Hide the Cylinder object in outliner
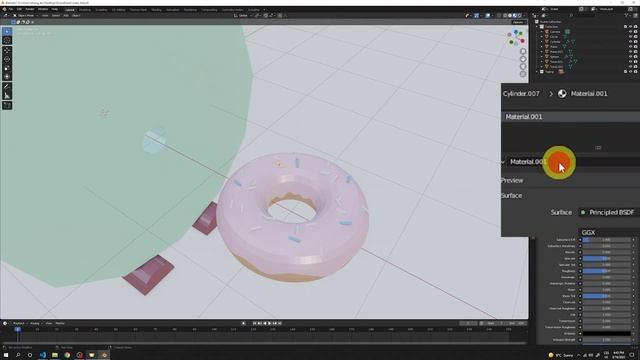 (x=630, y=42)
